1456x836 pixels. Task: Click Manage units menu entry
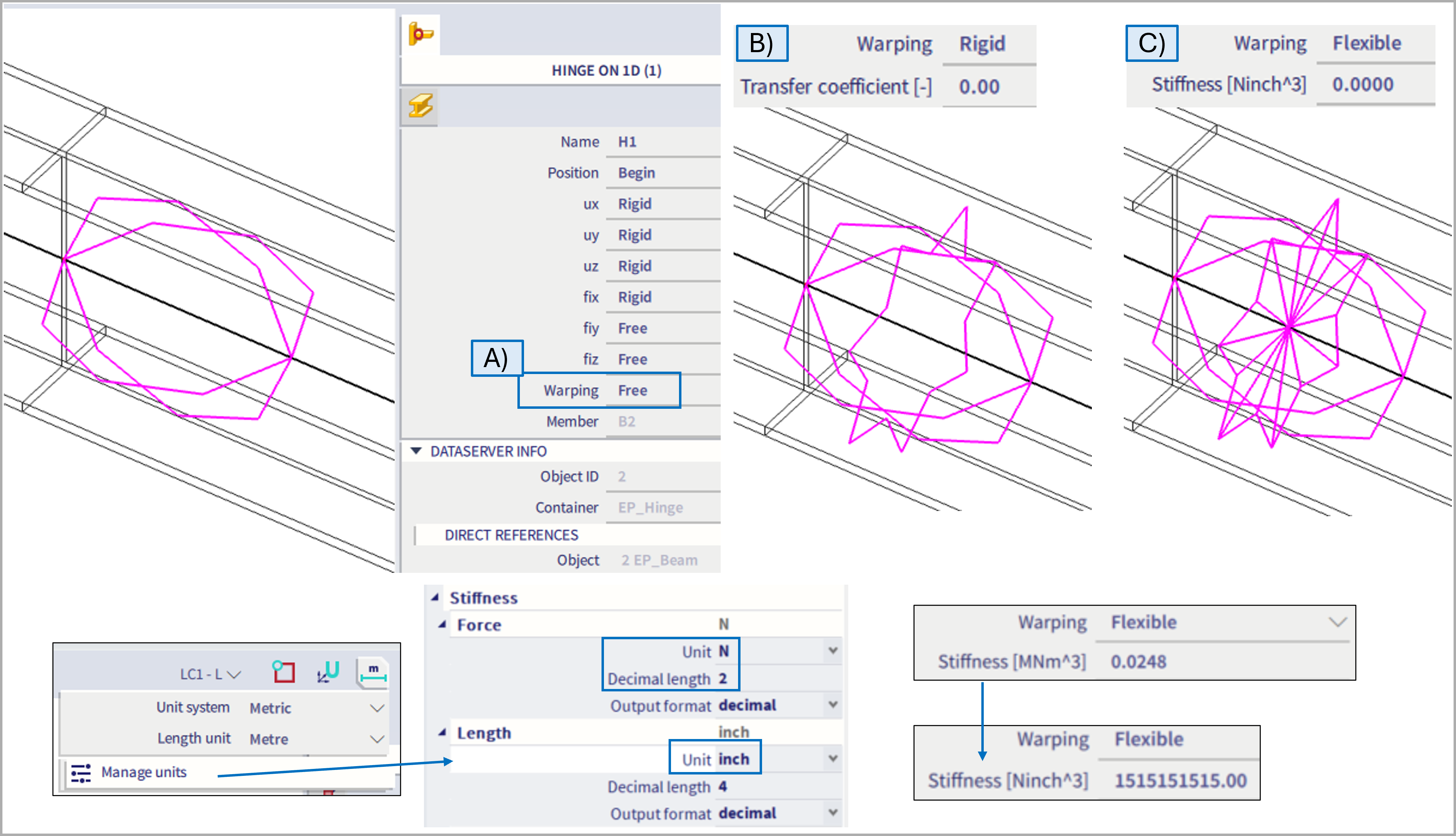(x=144, y=772)
